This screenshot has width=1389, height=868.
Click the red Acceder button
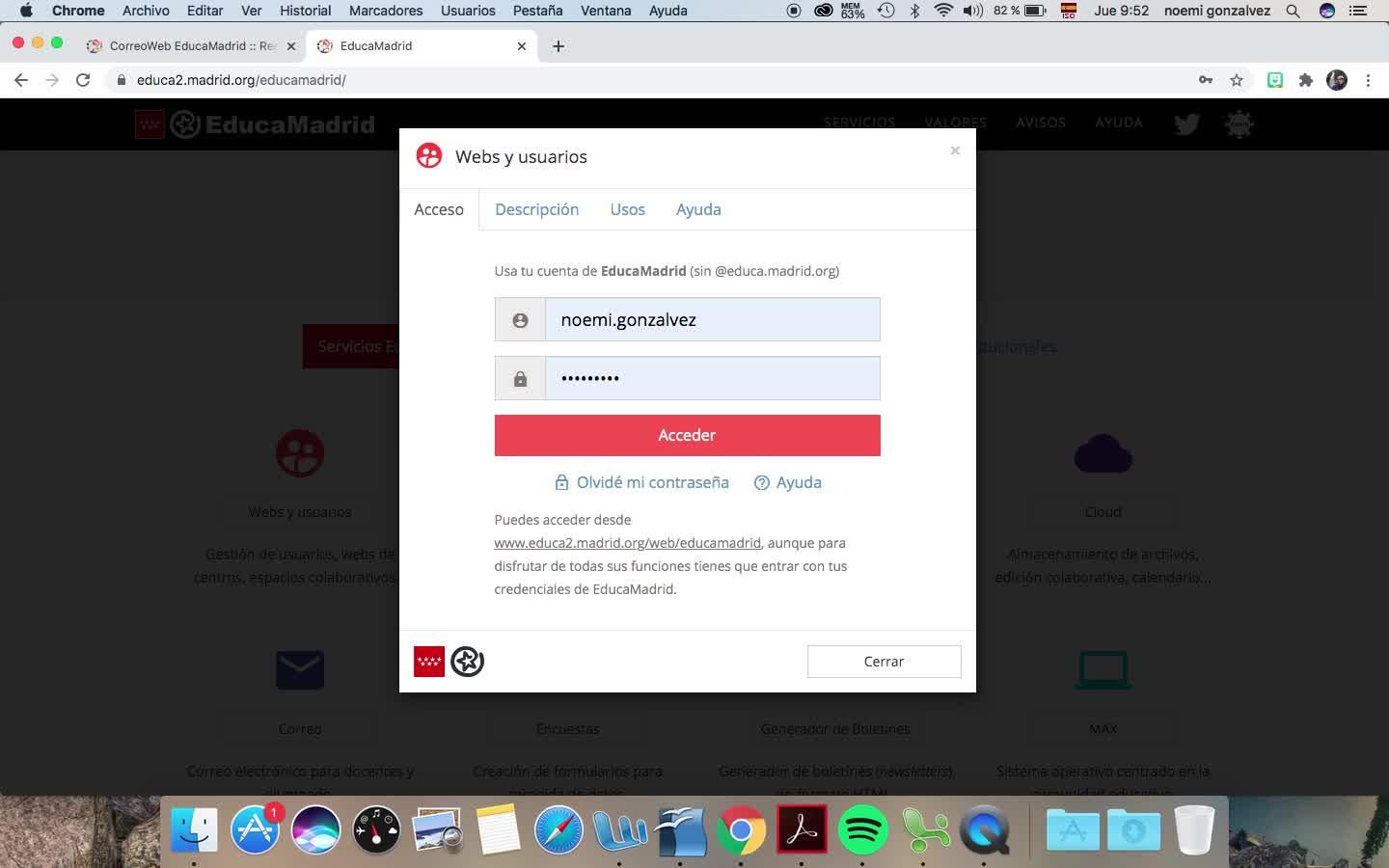click(687, 435)
